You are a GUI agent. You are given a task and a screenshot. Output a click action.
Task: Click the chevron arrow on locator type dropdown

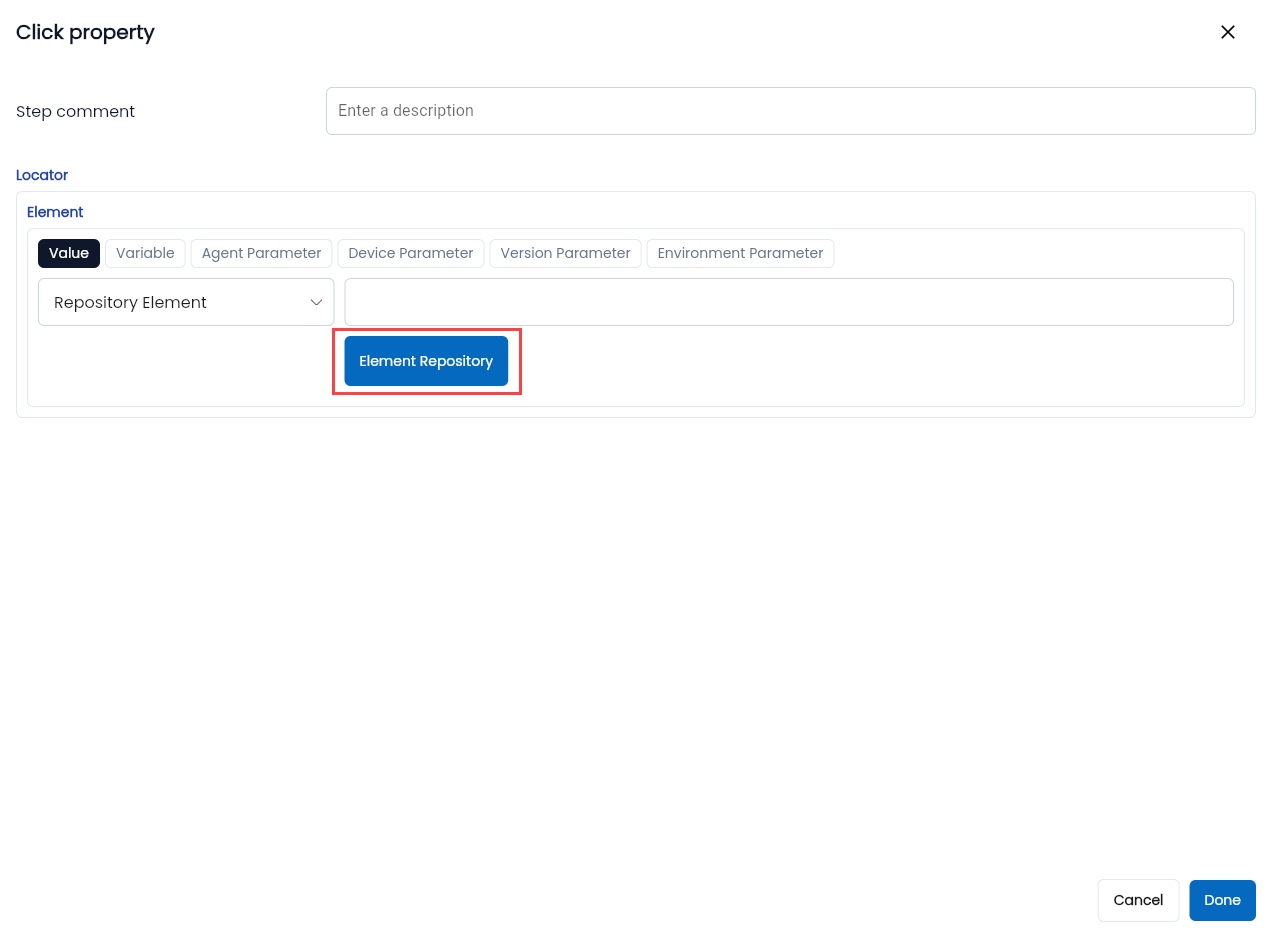(316, 302)
